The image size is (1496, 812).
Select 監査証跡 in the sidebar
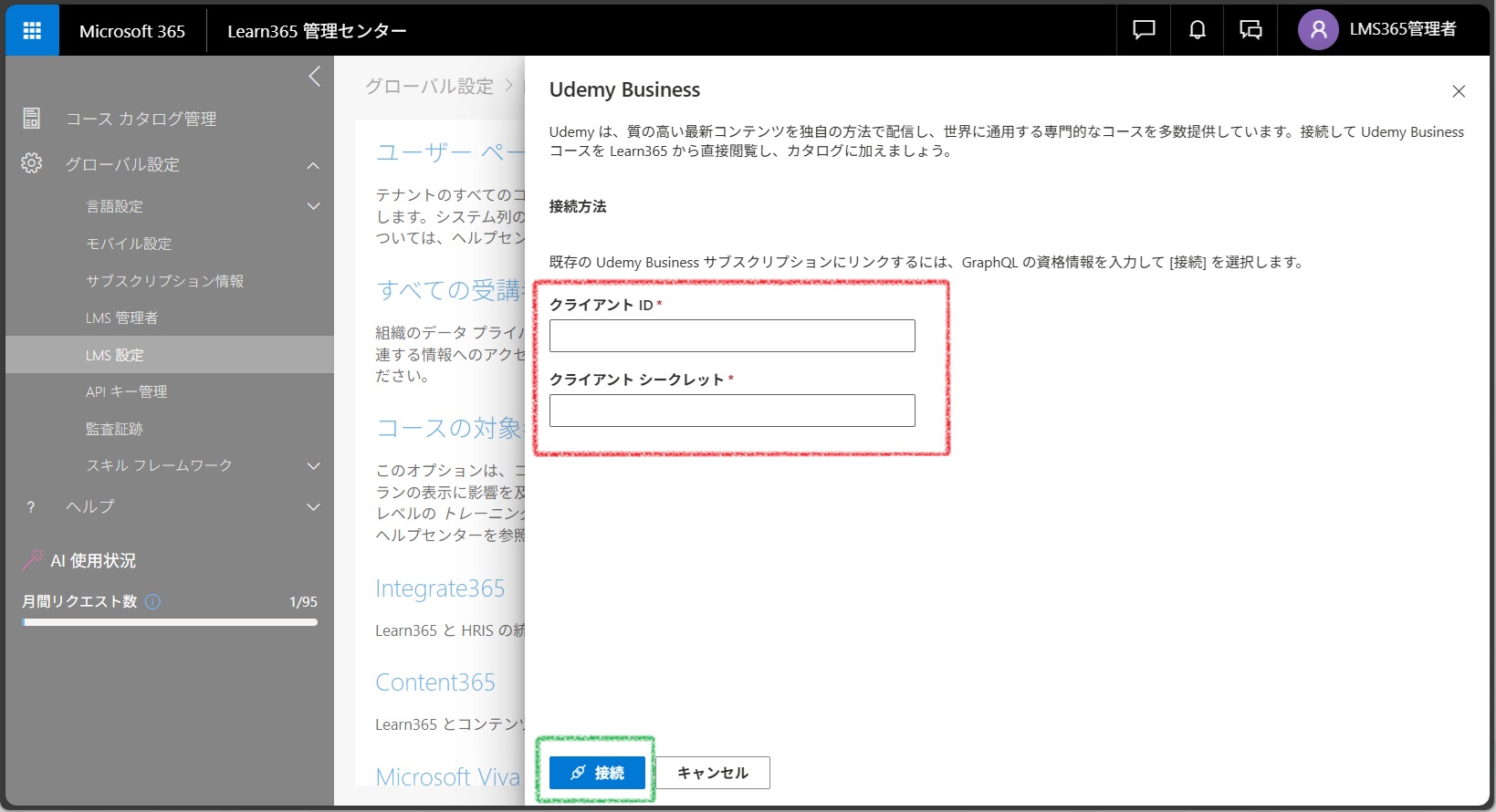[x=114, y=429]
